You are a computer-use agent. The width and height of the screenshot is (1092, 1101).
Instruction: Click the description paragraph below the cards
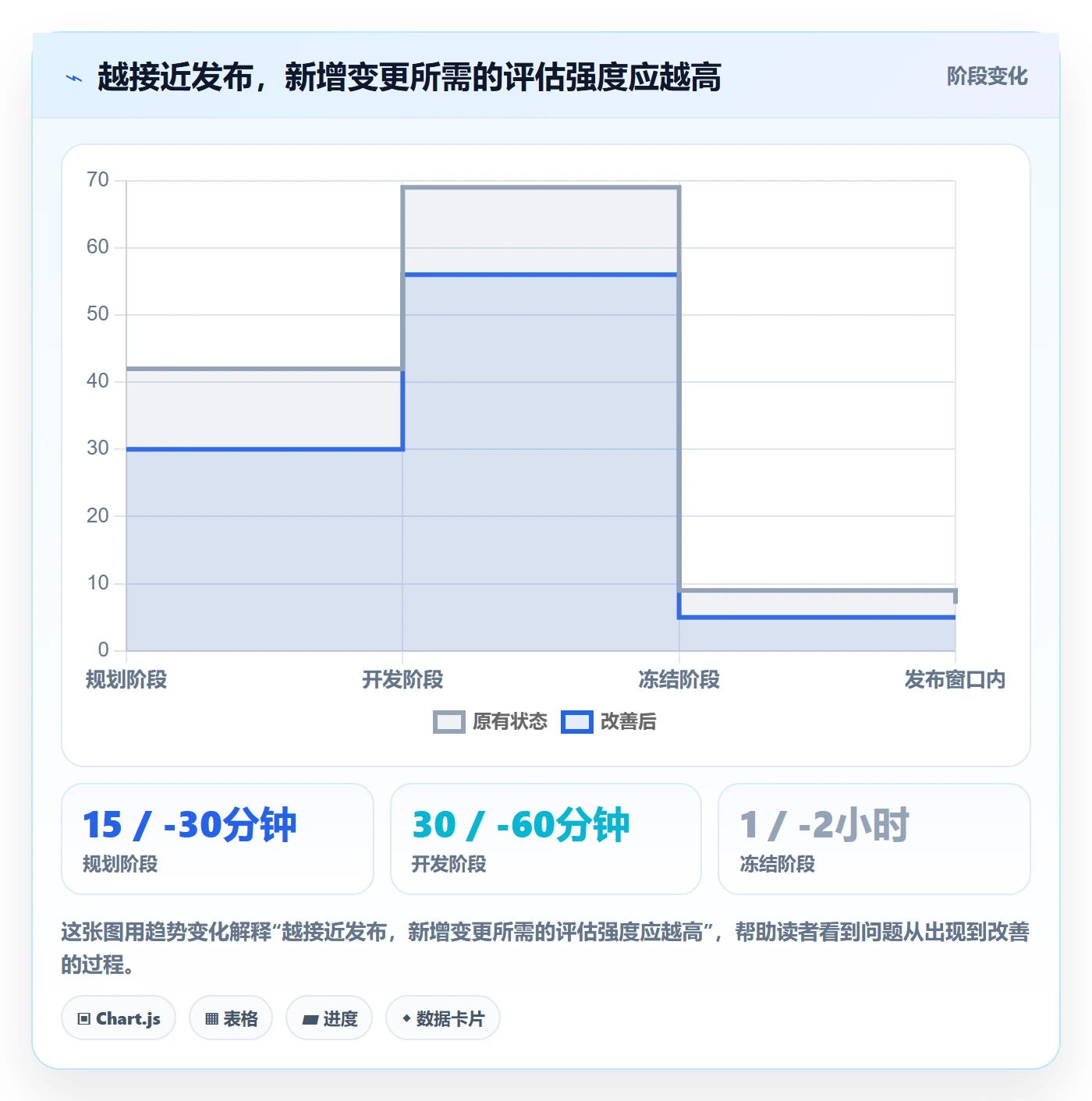(x=545, y=948)
